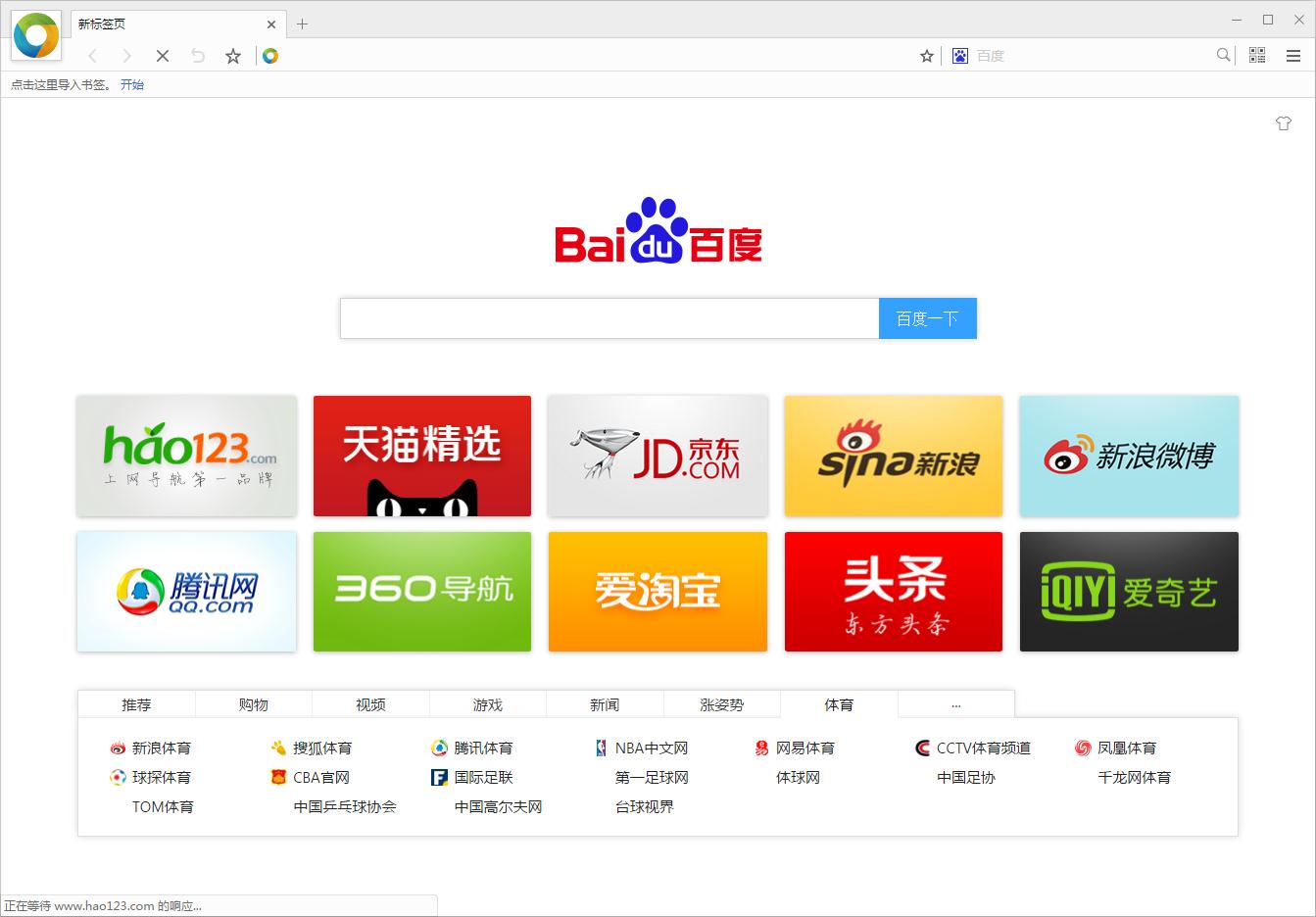This screenshot has width=1316, height=917.
Task: Open the skin T-shirt icon
Action: (x=1284, y=123)
